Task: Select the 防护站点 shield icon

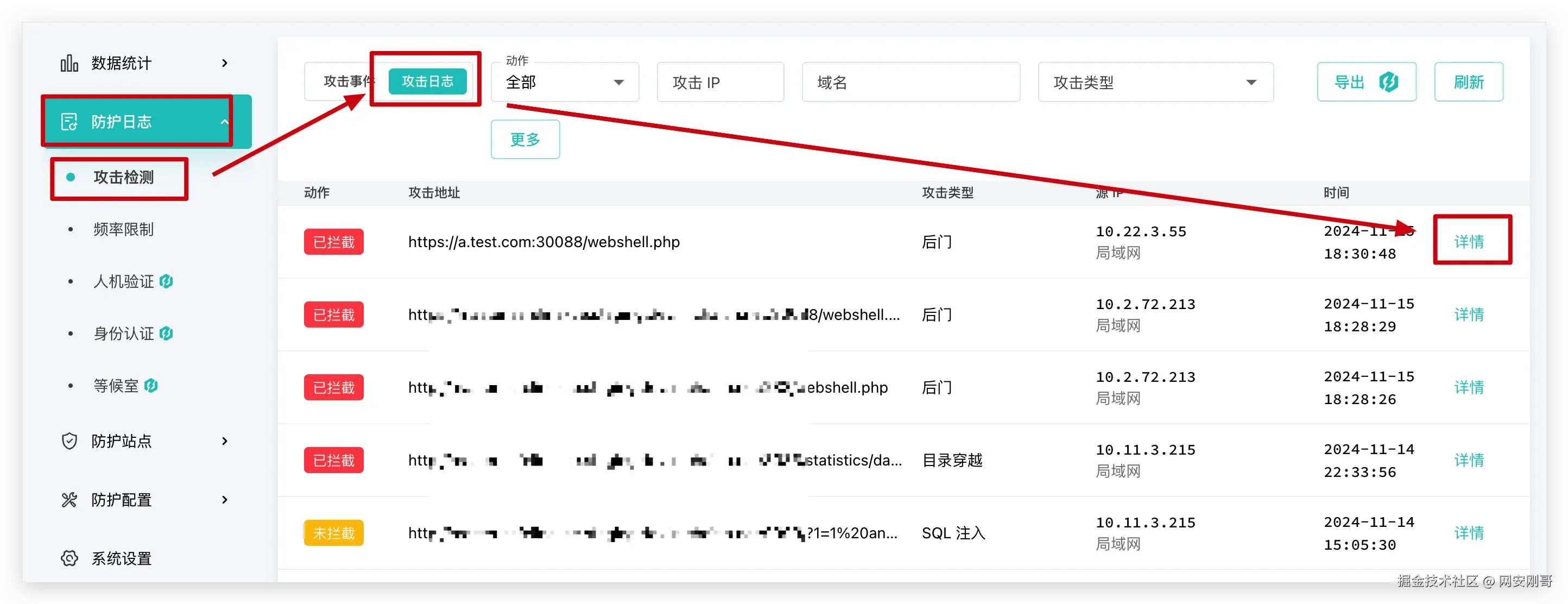Action: click(69, 441)
